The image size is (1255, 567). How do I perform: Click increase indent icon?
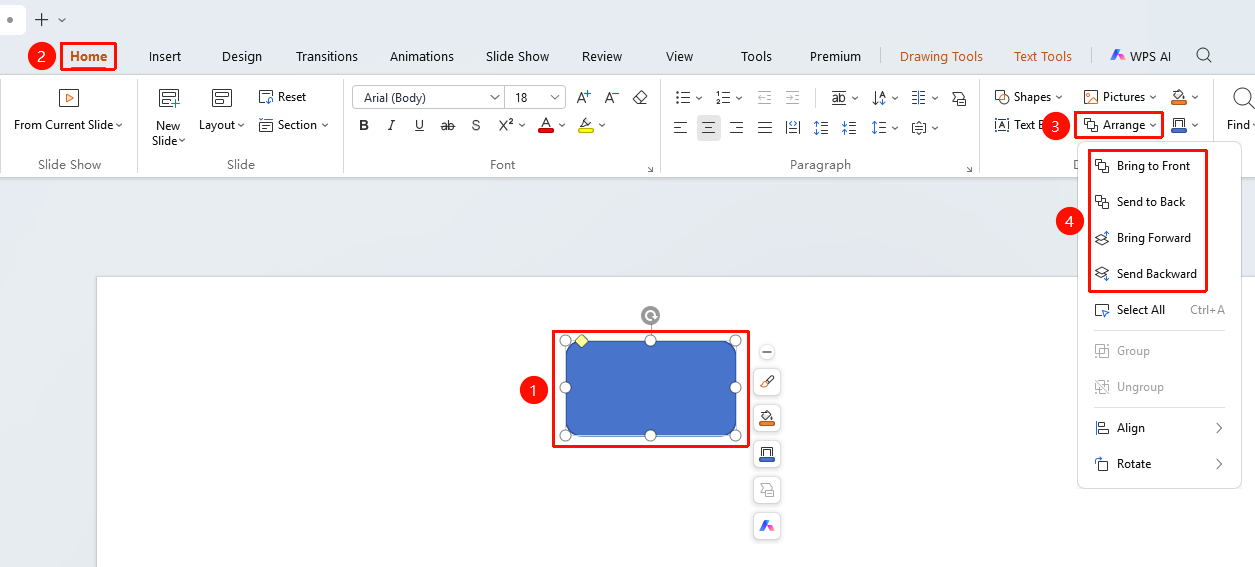793,97
